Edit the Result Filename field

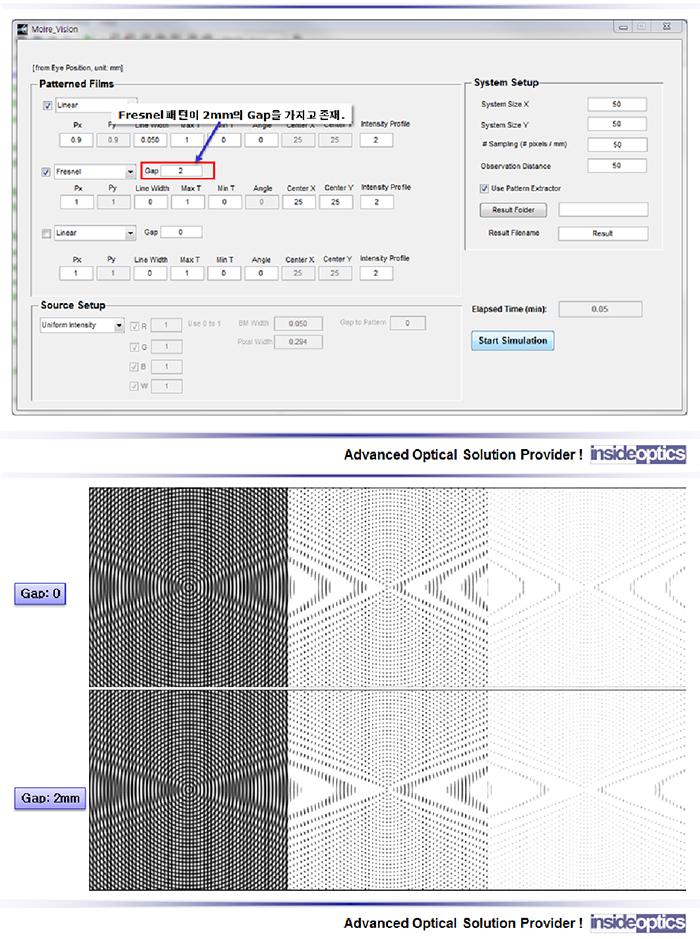click(x=602, y=233)
